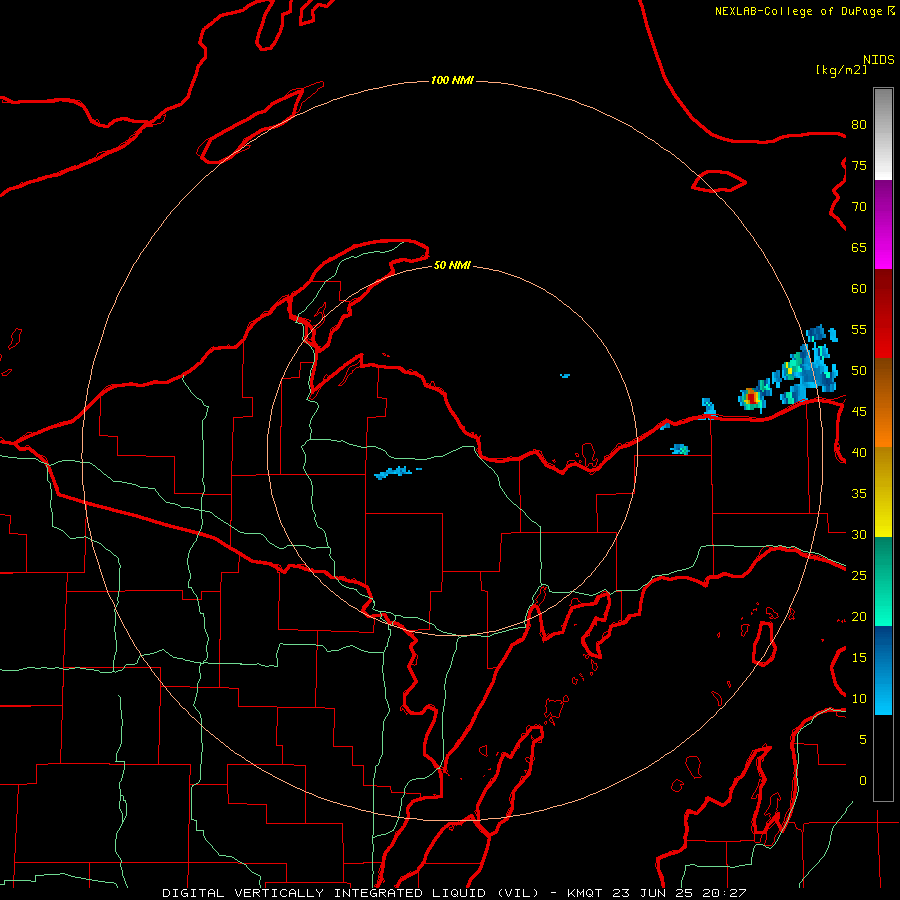The height and width of the screenshot is (900, 900).
Task: Click the elongated light-blue echo near map center
Action: [x=394, y=472]
